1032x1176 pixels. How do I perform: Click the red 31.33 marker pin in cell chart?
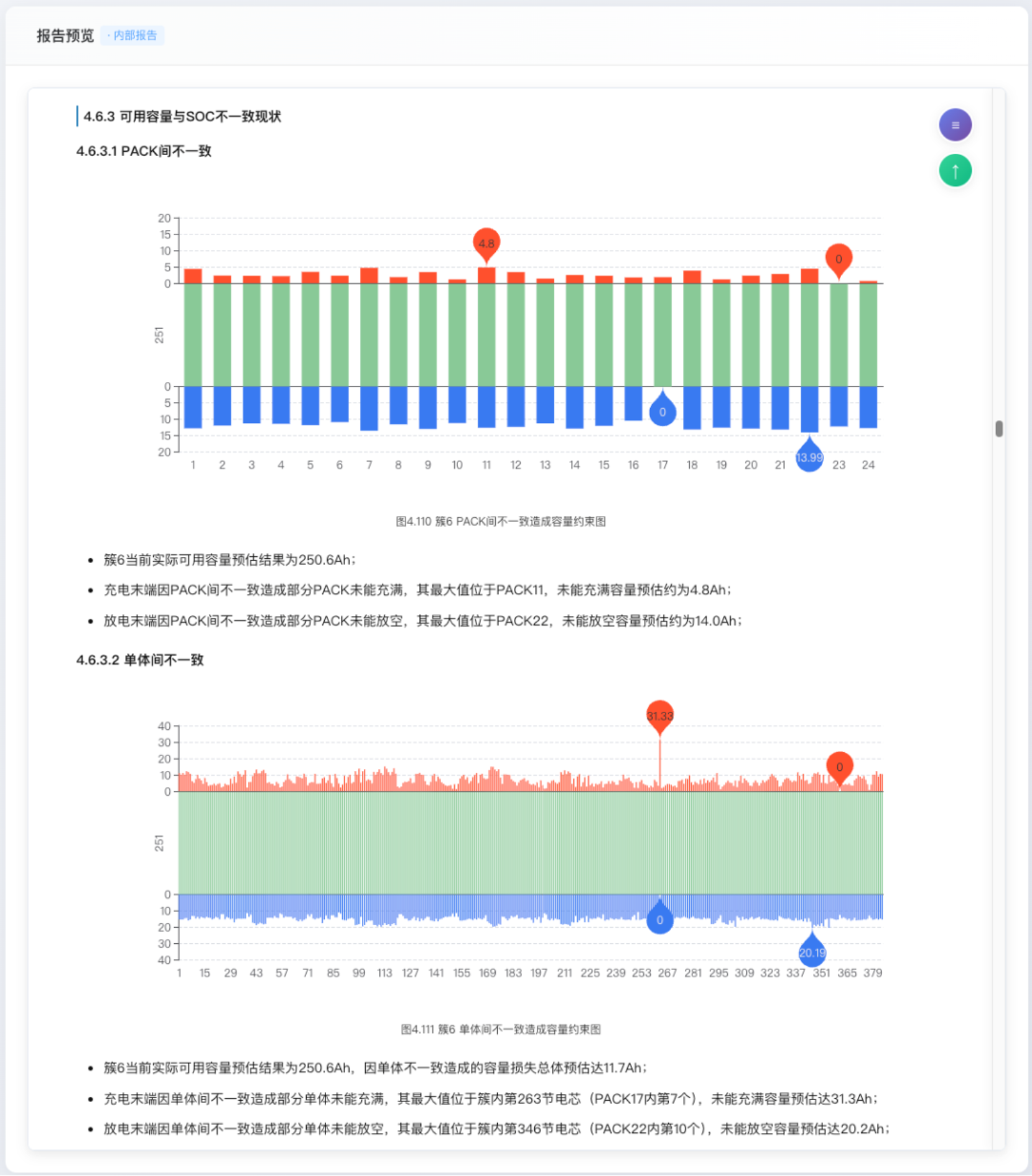pyautogui.click(x=660, y=717)
